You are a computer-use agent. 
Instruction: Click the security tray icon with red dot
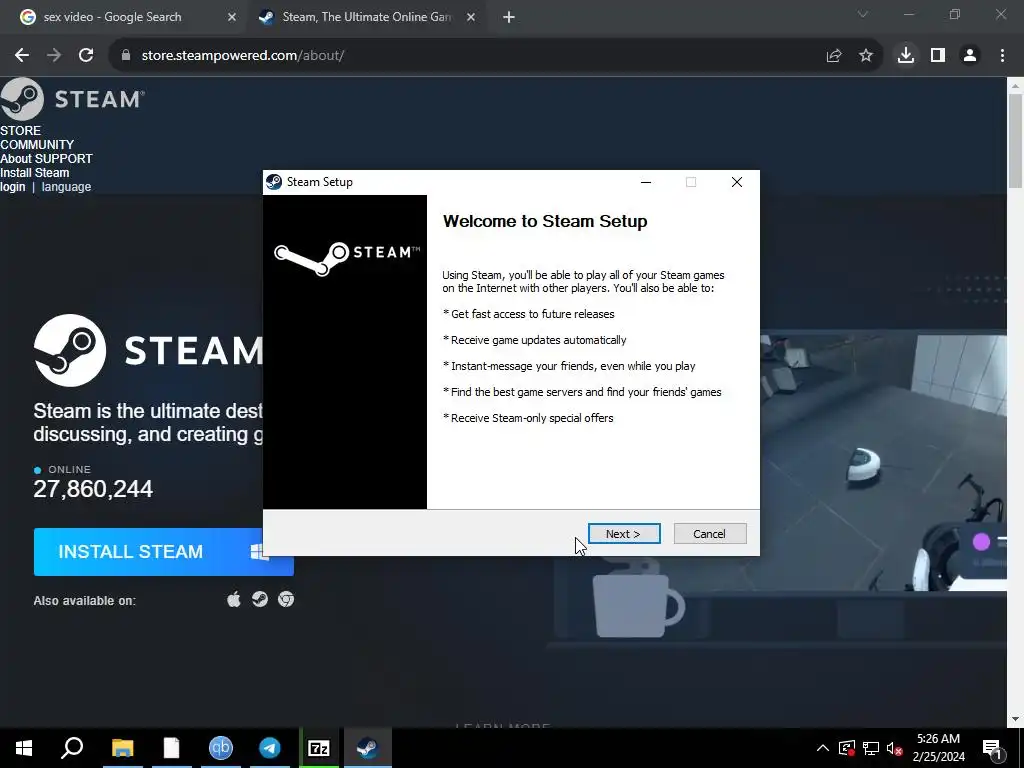point(846,748)
